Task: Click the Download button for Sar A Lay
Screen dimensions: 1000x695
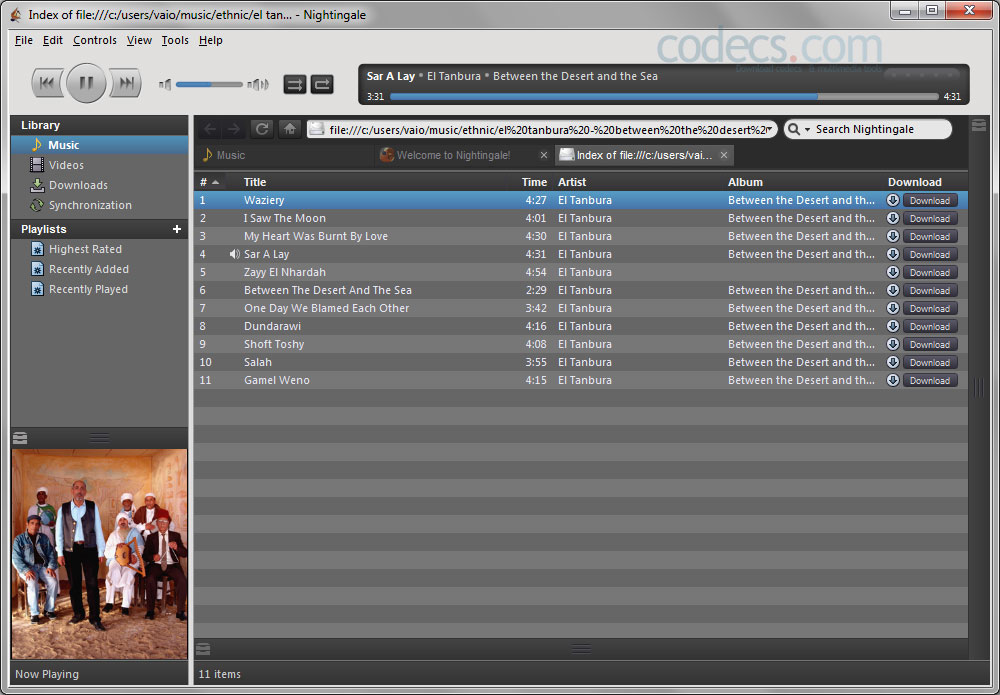Action: click(x=930, y=254)
